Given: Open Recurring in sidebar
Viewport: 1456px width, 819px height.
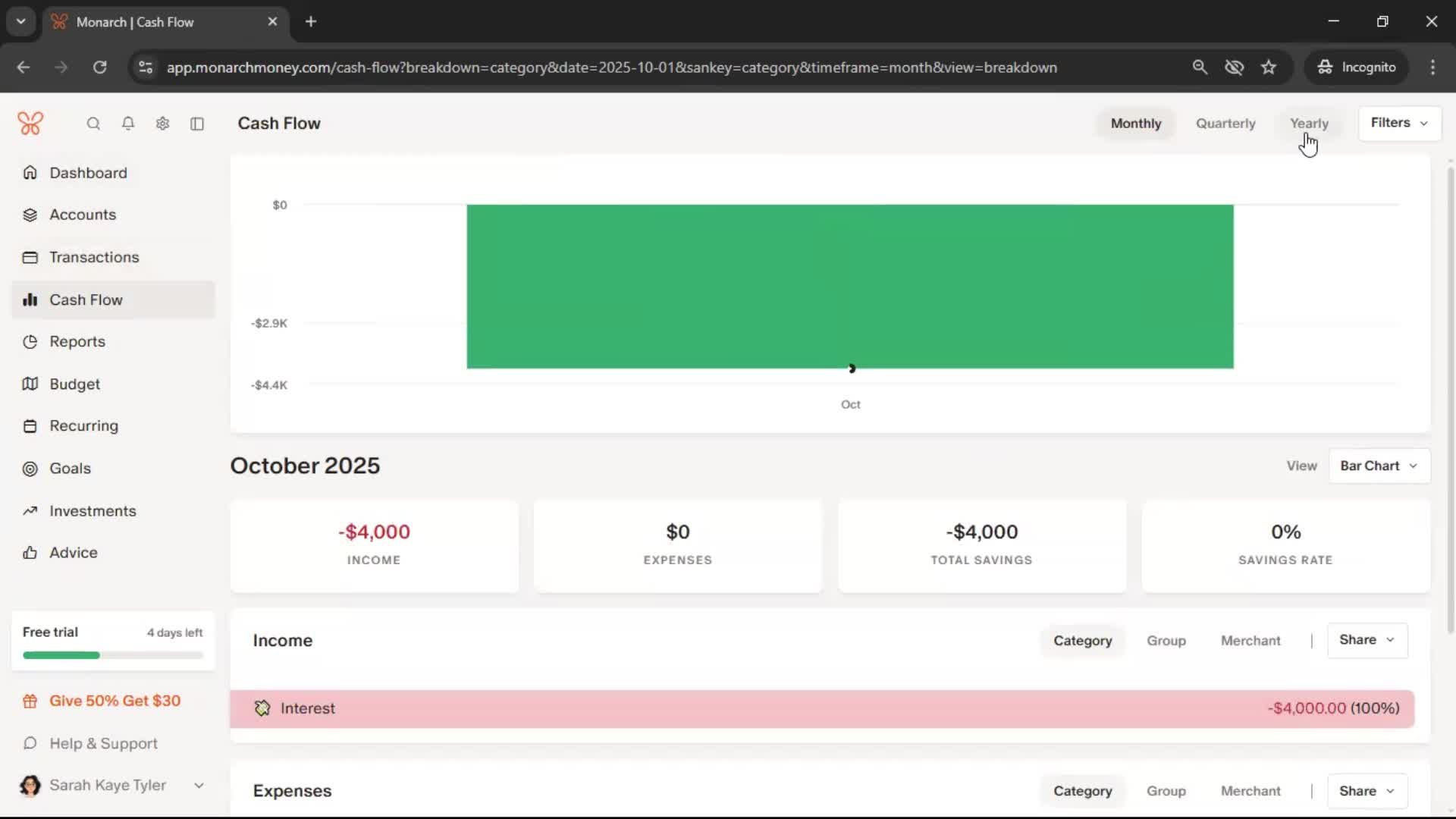Looking at the screenshot, I should (x=83, y=426).
